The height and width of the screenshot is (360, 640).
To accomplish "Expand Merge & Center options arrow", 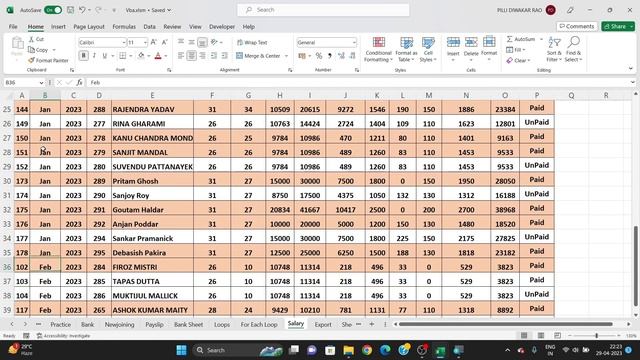I will (x=286, y=56).
